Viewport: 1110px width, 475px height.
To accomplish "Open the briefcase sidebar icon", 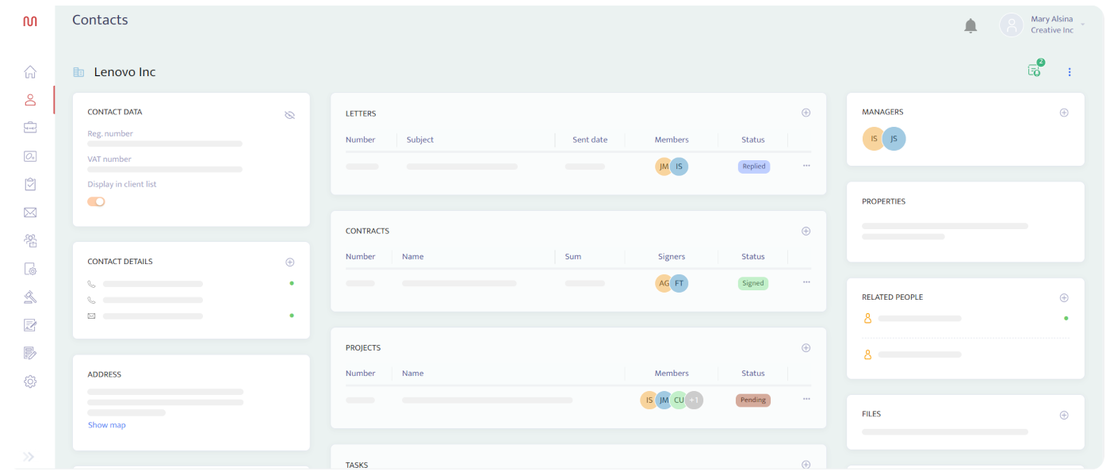I will pyautogui.click(x=30, y=127).
